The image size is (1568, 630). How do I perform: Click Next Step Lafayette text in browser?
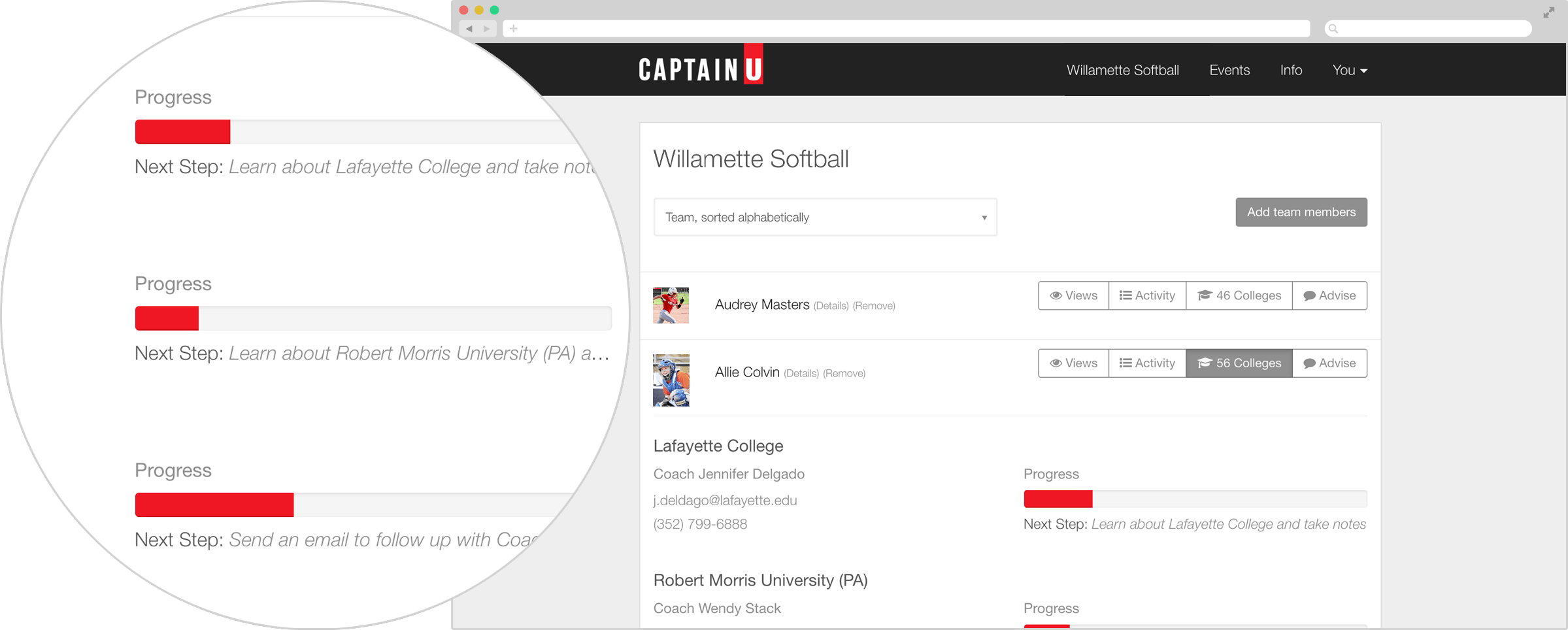(x=1194, y=524)
